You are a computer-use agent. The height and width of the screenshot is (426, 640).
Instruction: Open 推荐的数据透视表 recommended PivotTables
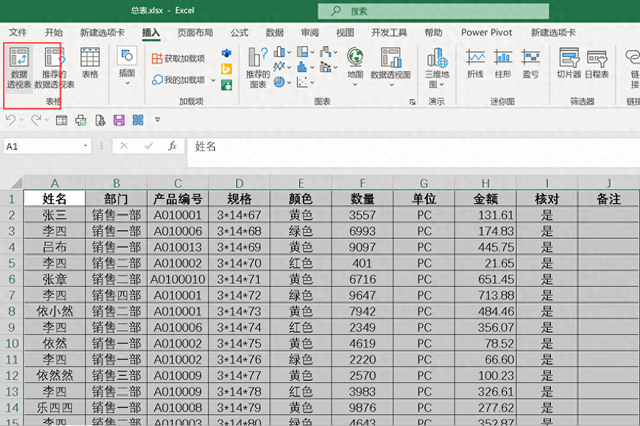click(54, 68)
